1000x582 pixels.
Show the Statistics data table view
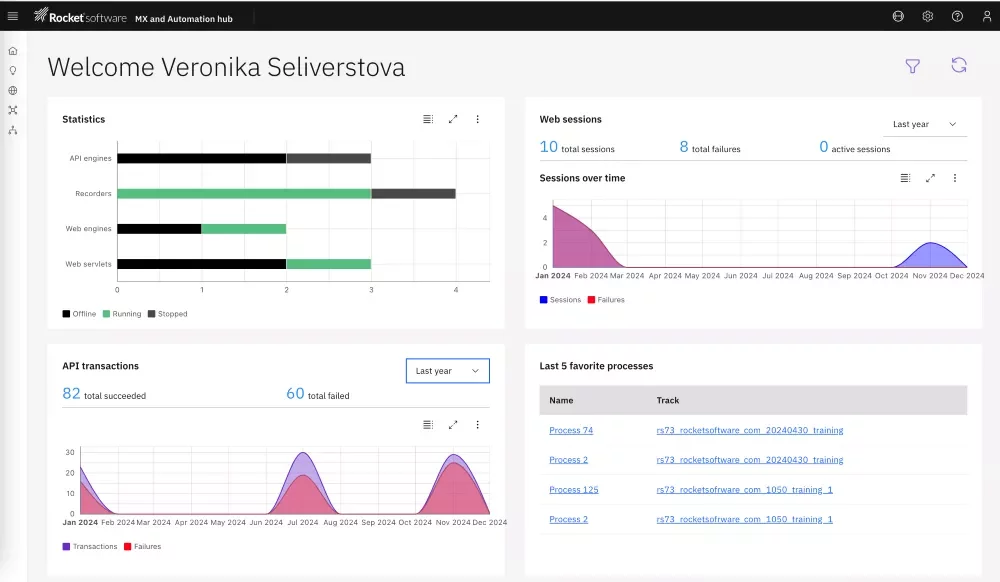click(x=428, y=119)
